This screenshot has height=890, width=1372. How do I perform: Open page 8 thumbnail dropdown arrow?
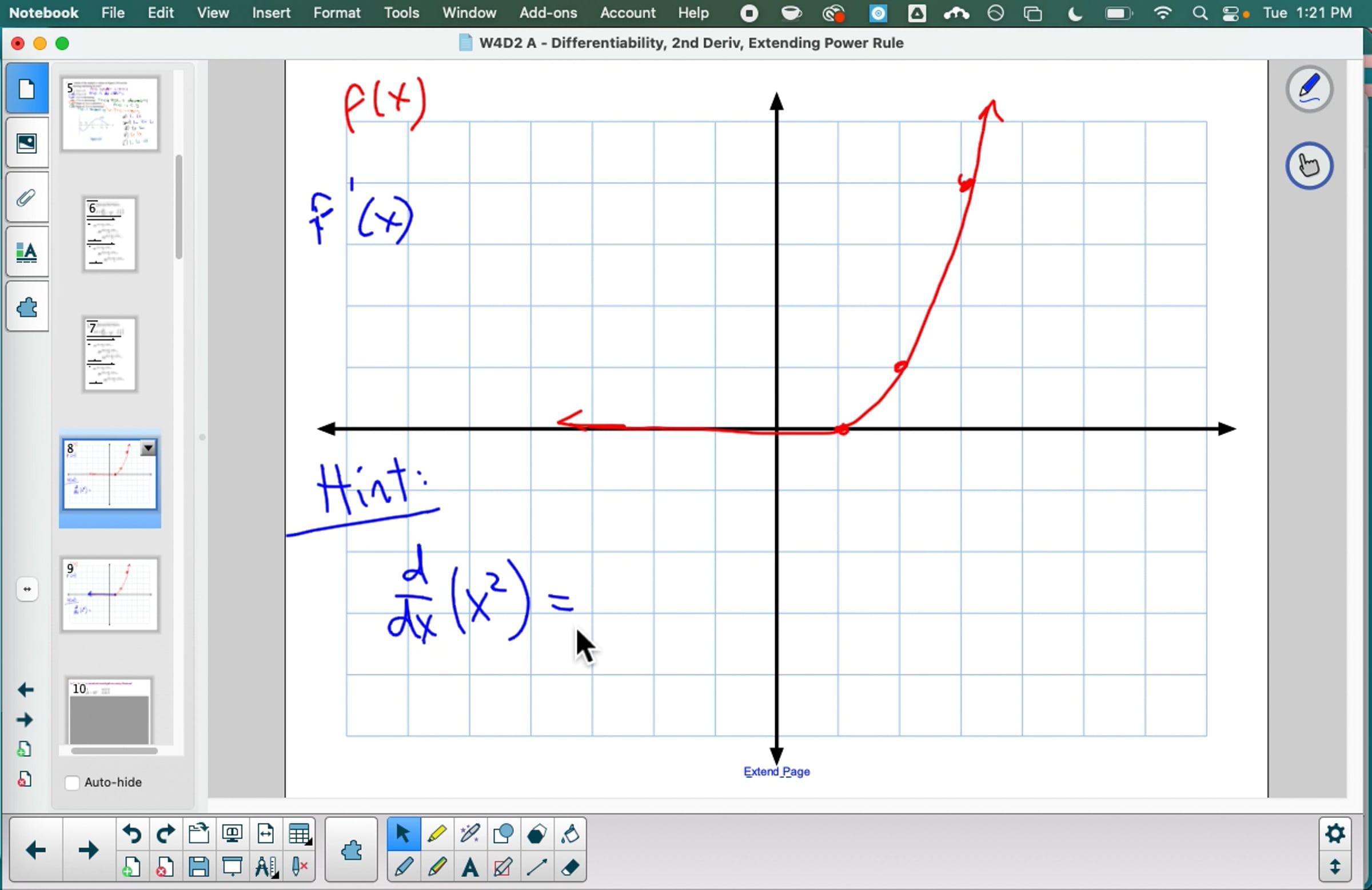[148, 448]
